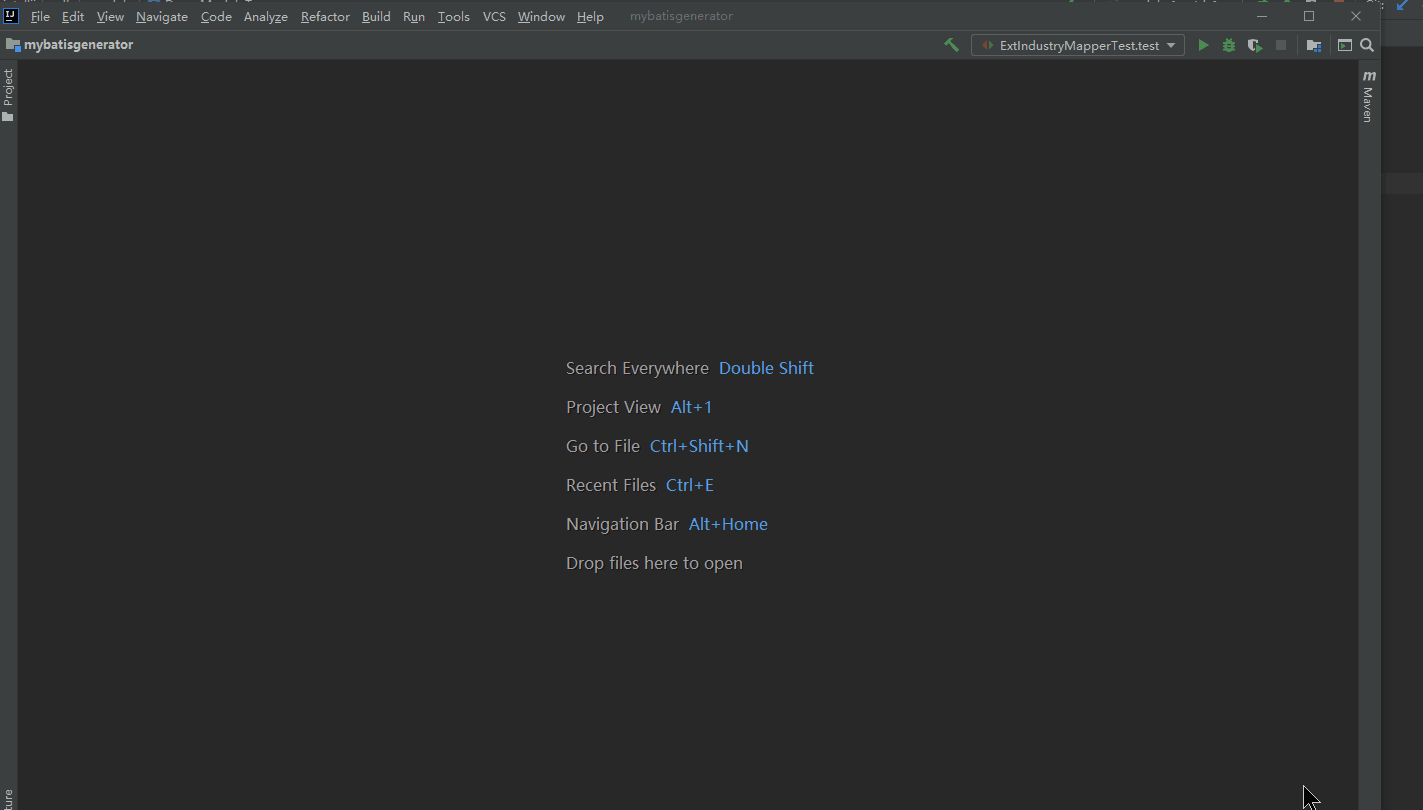Open Search Everywhere magnifier icon
Viewport: 1423px width, 810px height.
point(1367,45)
